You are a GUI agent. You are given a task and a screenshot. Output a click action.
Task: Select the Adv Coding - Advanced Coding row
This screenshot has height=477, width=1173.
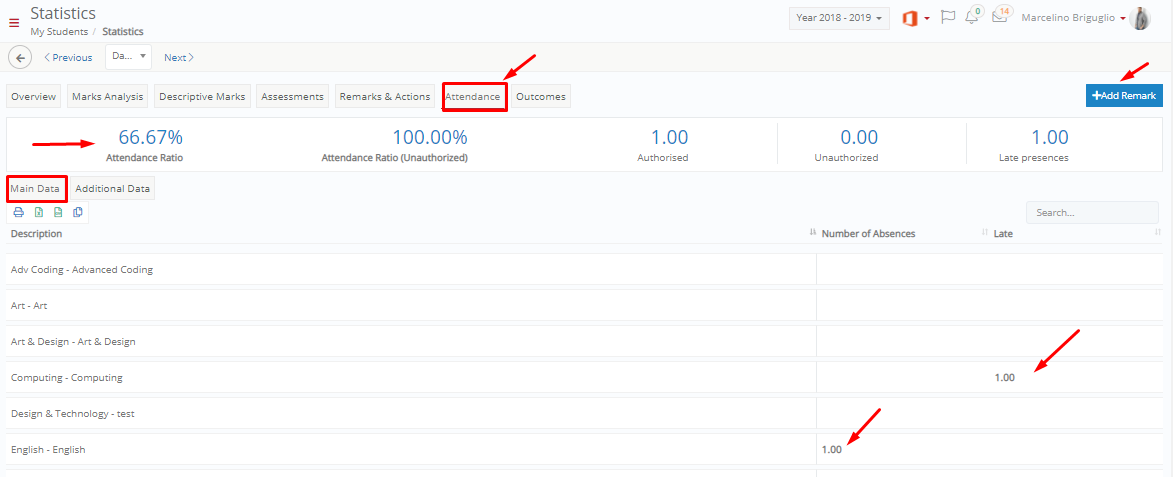click(584, 269)
